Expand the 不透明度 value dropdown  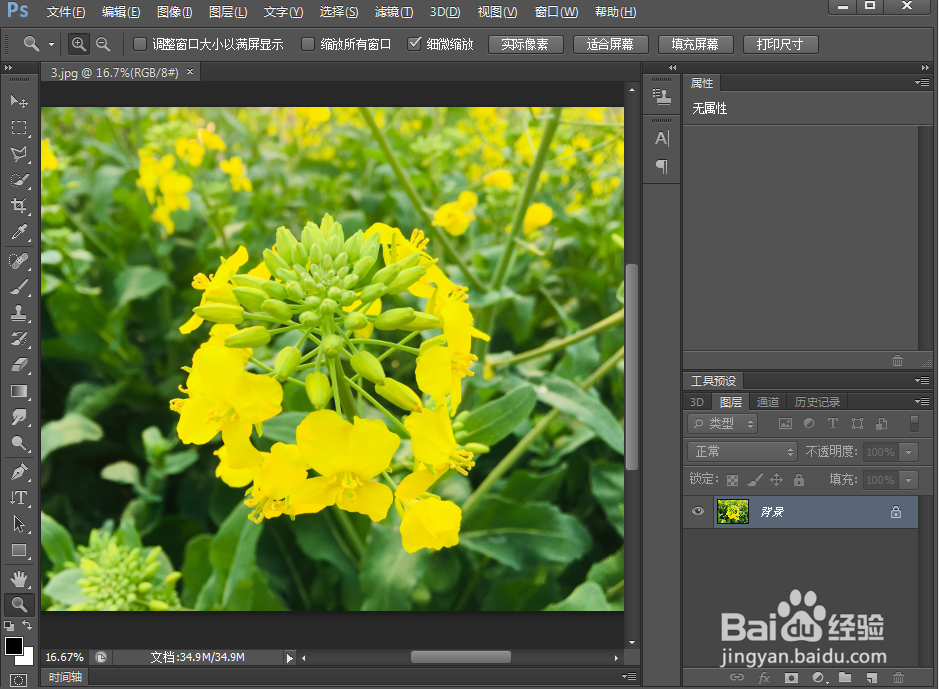(908, 451)
